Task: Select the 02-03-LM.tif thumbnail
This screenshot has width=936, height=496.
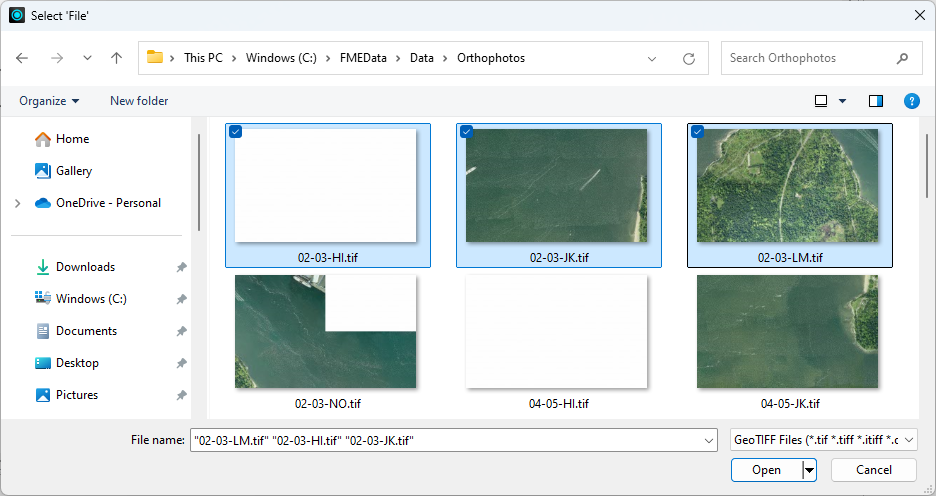Action: coord(787,186)
